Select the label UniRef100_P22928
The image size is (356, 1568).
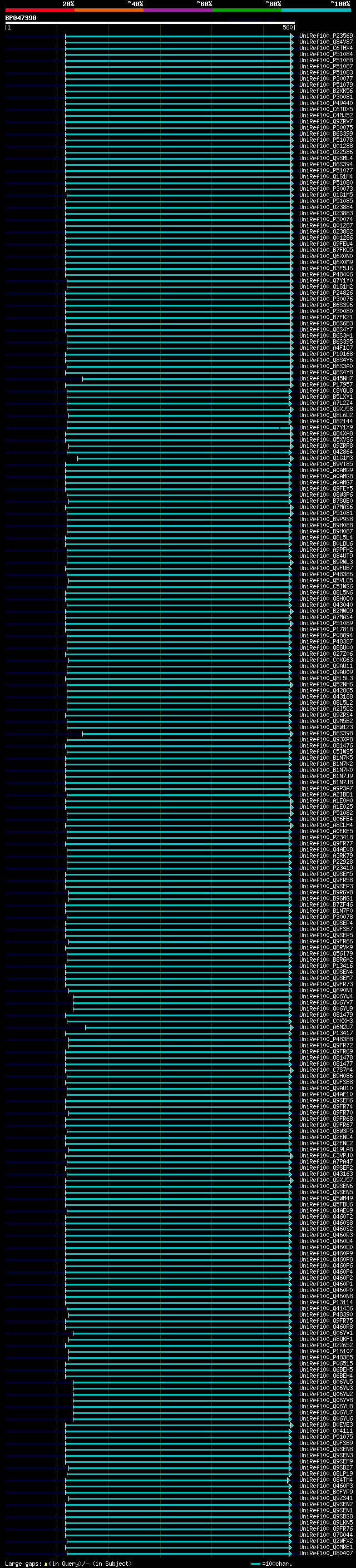[326, 862]
